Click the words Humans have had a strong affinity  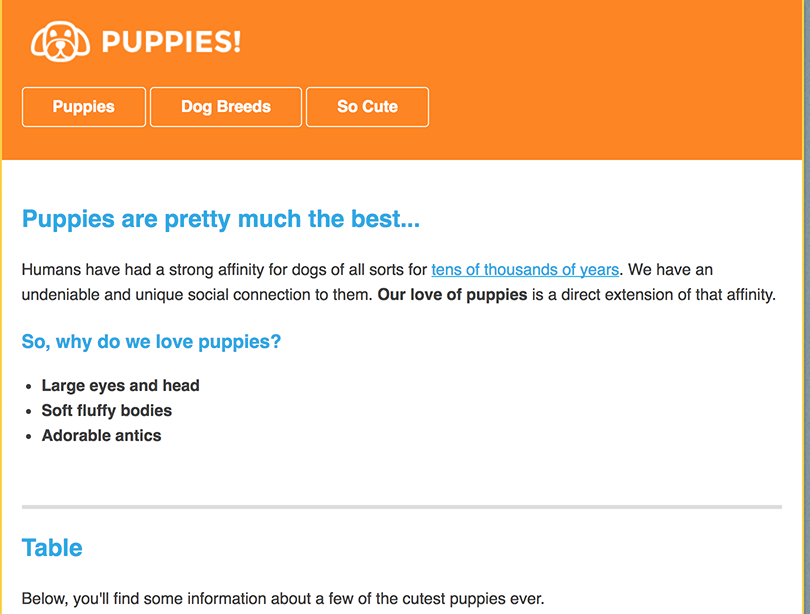click(x=137, y=270)
